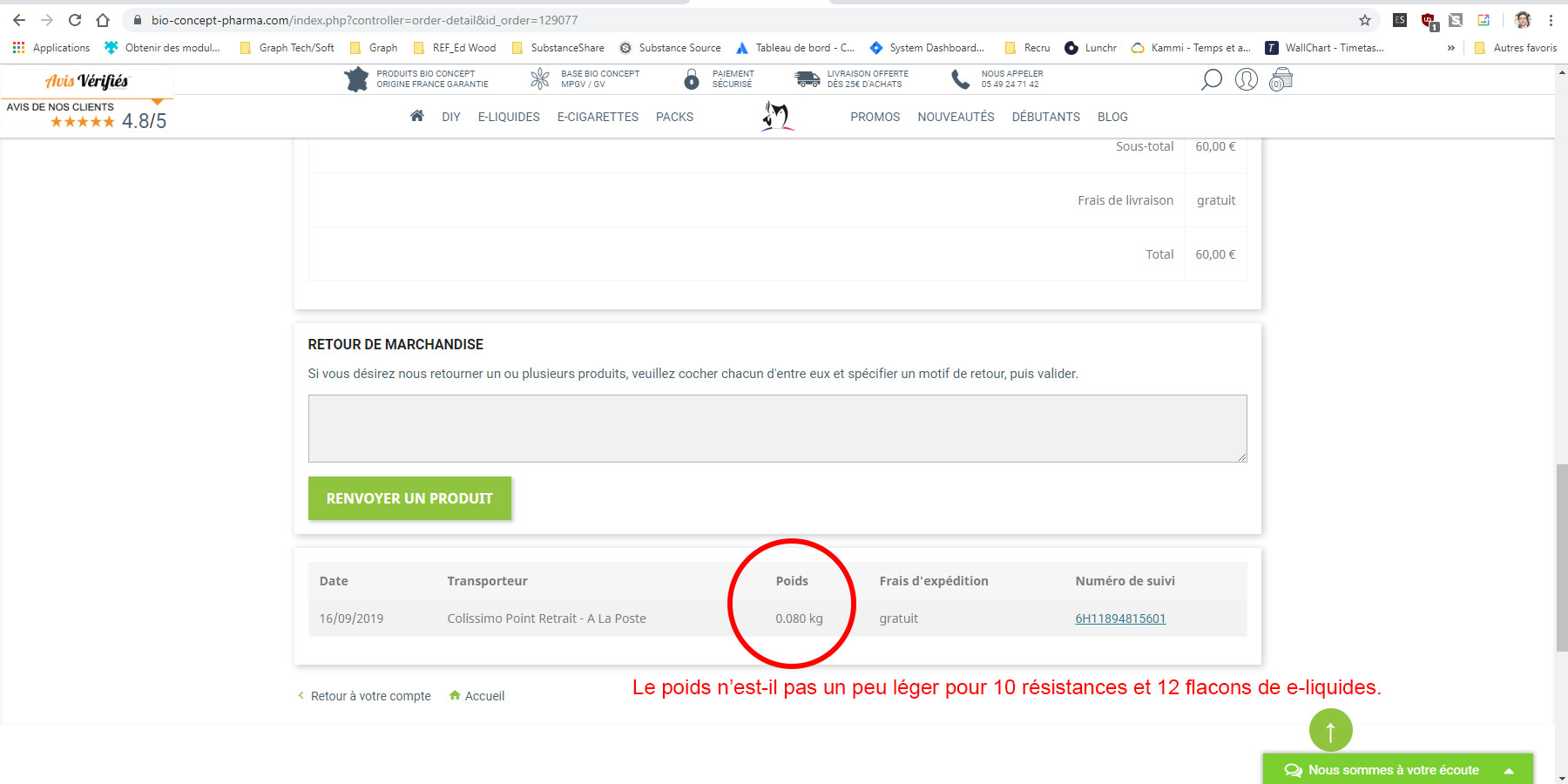Bookmark this page with the star icon
Screen dimensions: 1568x784
click(x=1365, y=20)
